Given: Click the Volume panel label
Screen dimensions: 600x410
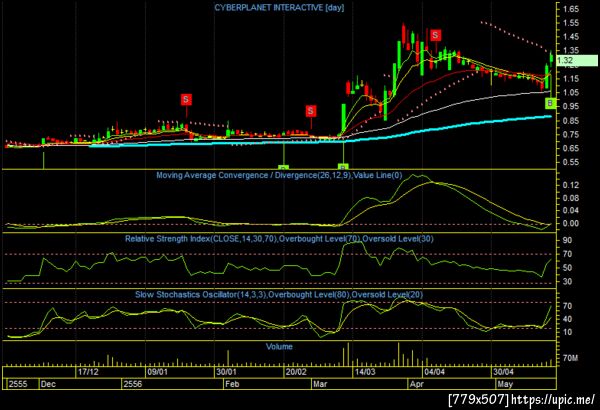Looking at the screenshot, I should pos(279,346).
